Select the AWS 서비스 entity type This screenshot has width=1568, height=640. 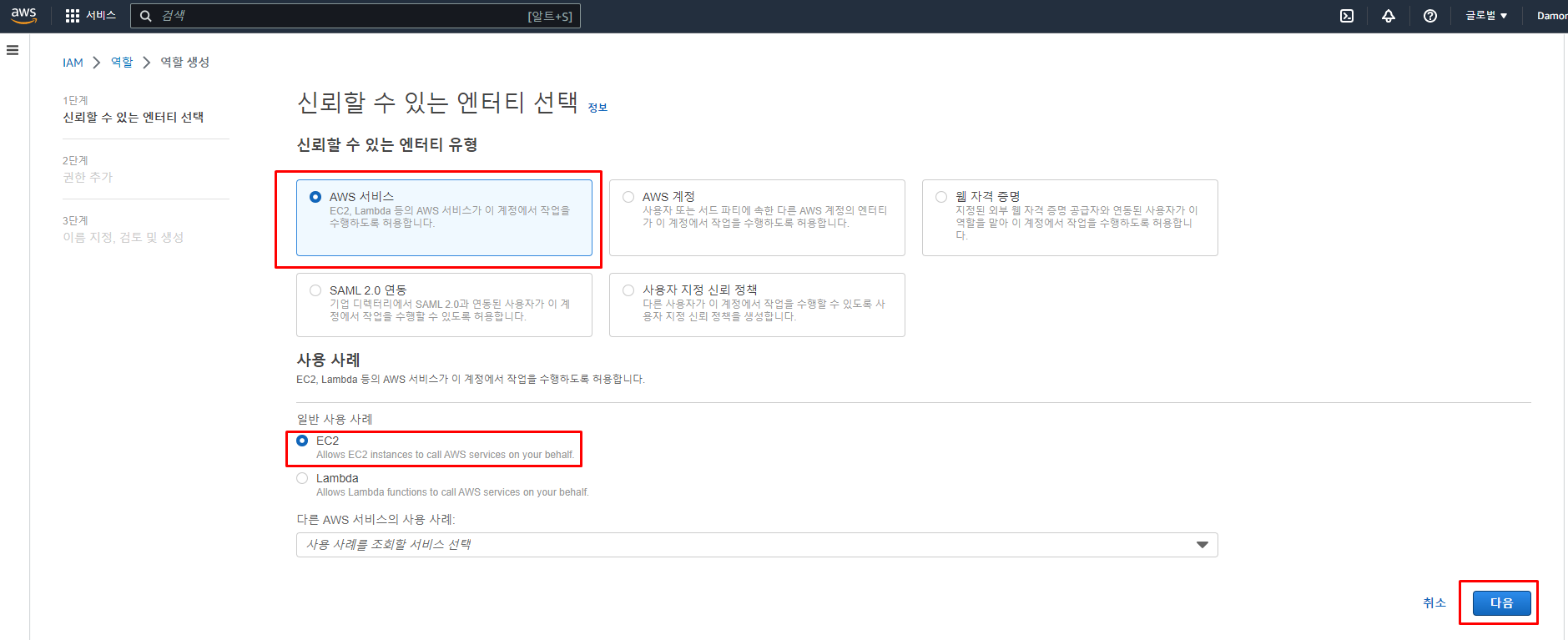point(444,218)
